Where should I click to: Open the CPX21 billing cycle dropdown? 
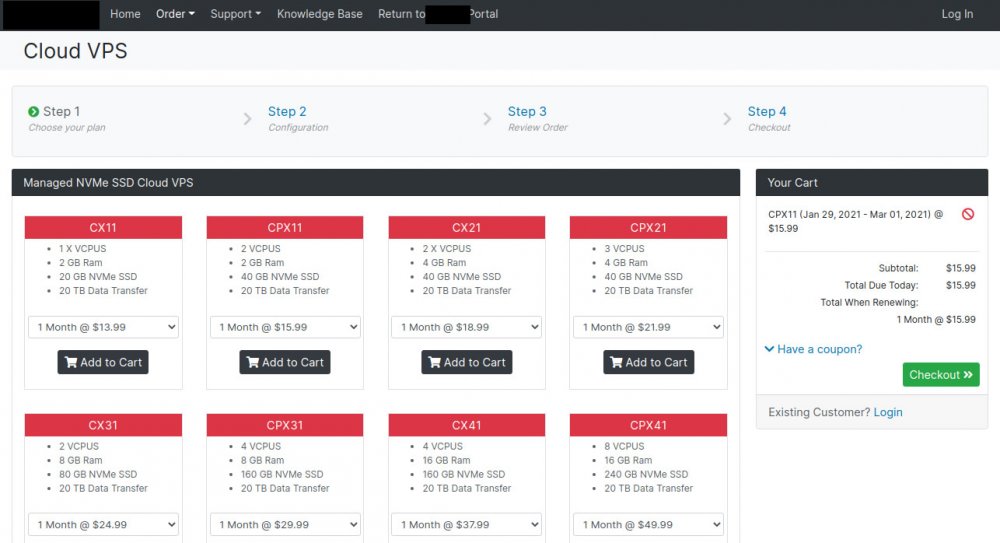click(649, 327)
